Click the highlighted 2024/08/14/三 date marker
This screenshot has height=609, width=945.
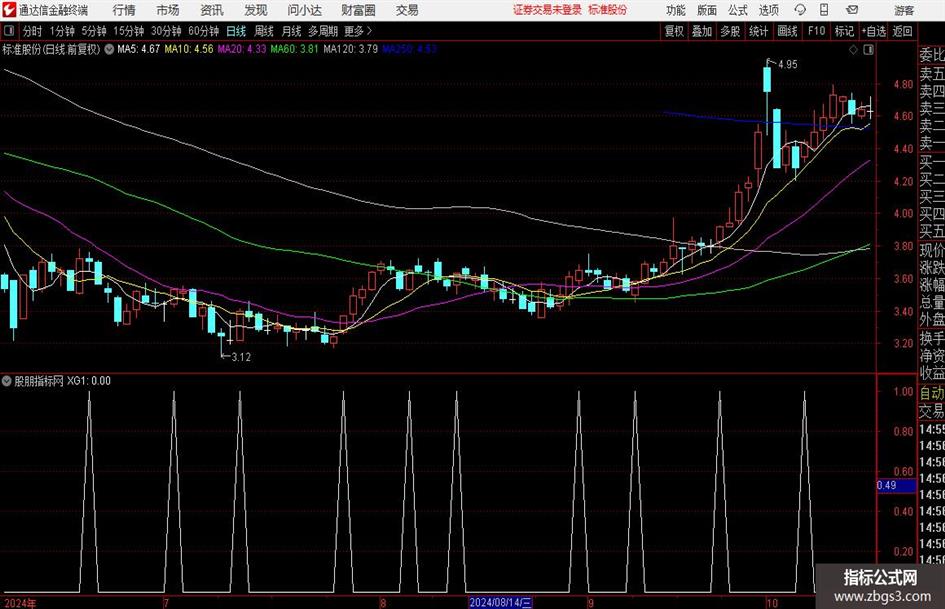tap(500, 602)
